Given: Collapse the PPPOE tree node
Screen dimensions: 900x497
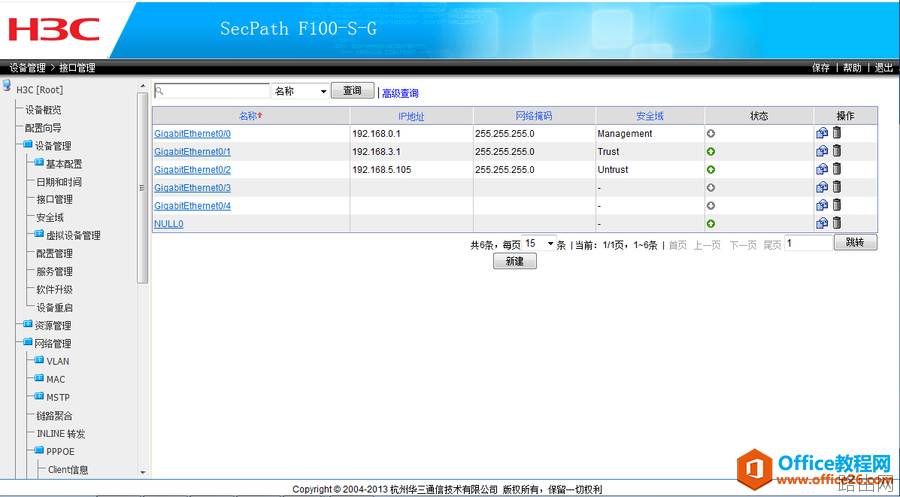Looking at the screenshot, I should pos(39,451).
